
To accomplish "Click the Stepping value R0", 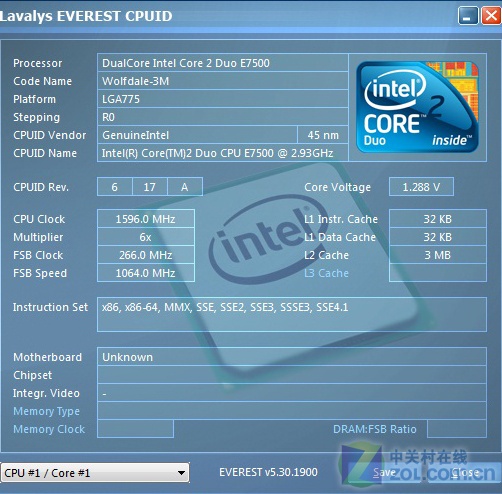I will [223, 117].
